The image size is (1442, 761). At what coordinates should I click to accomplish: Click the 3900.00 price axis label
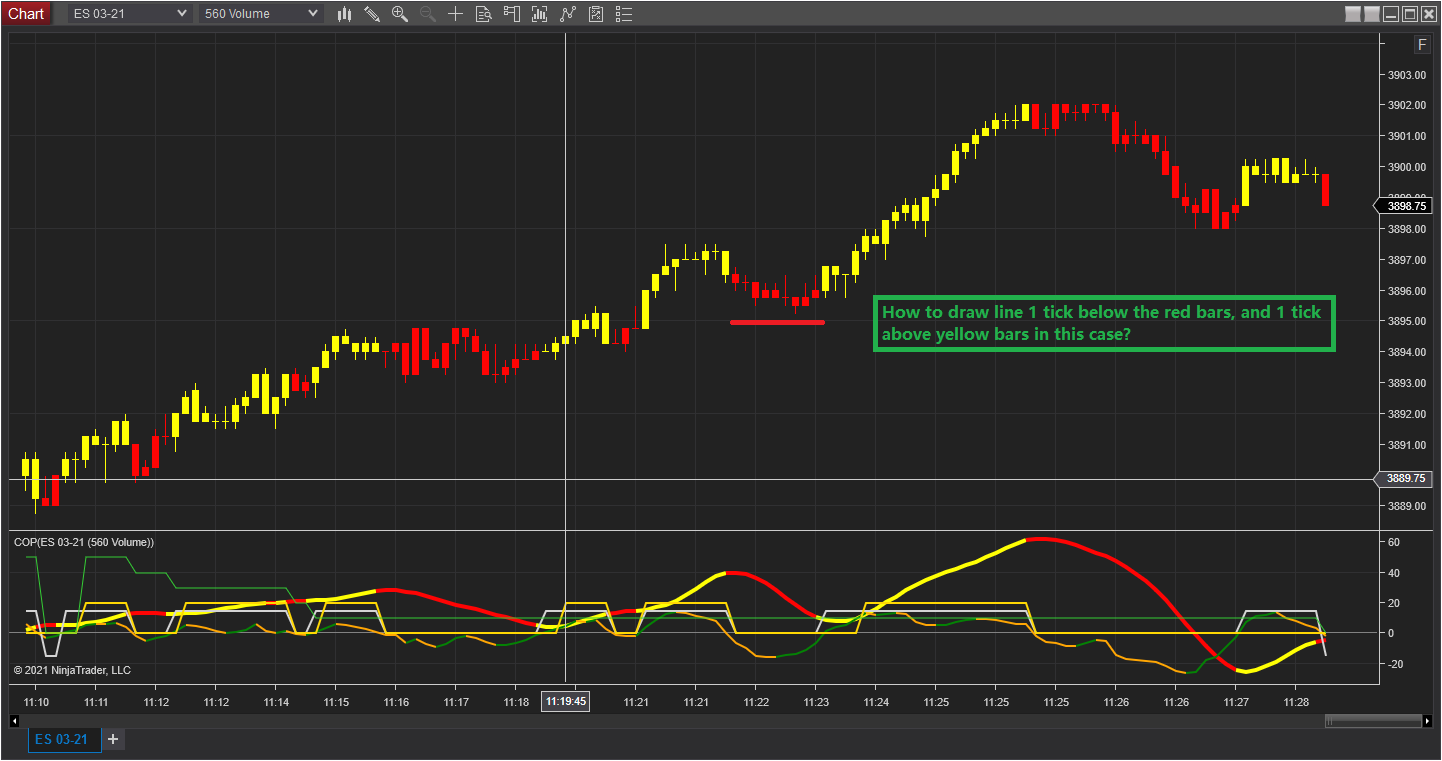click(x=1405, y=167)
